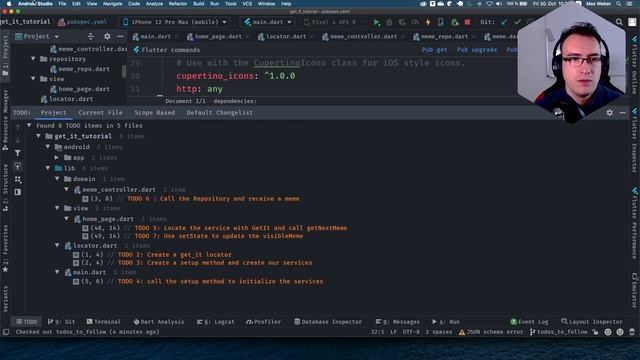Click the filter TODO items funnel icon
Screen dimensions: 640x360
(x=18, y=153)
